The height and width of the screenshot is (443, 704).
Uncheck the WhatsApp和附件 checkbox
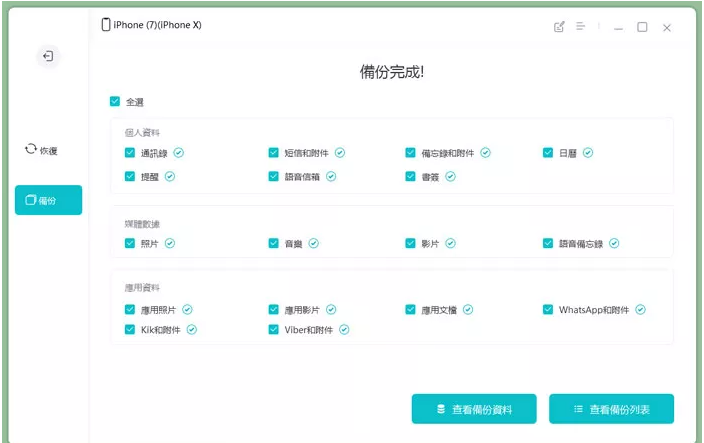pos(548,310)
